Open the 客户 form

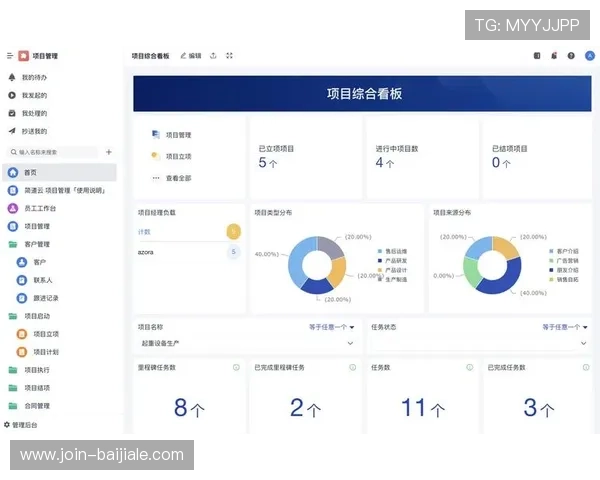[31, 262]
